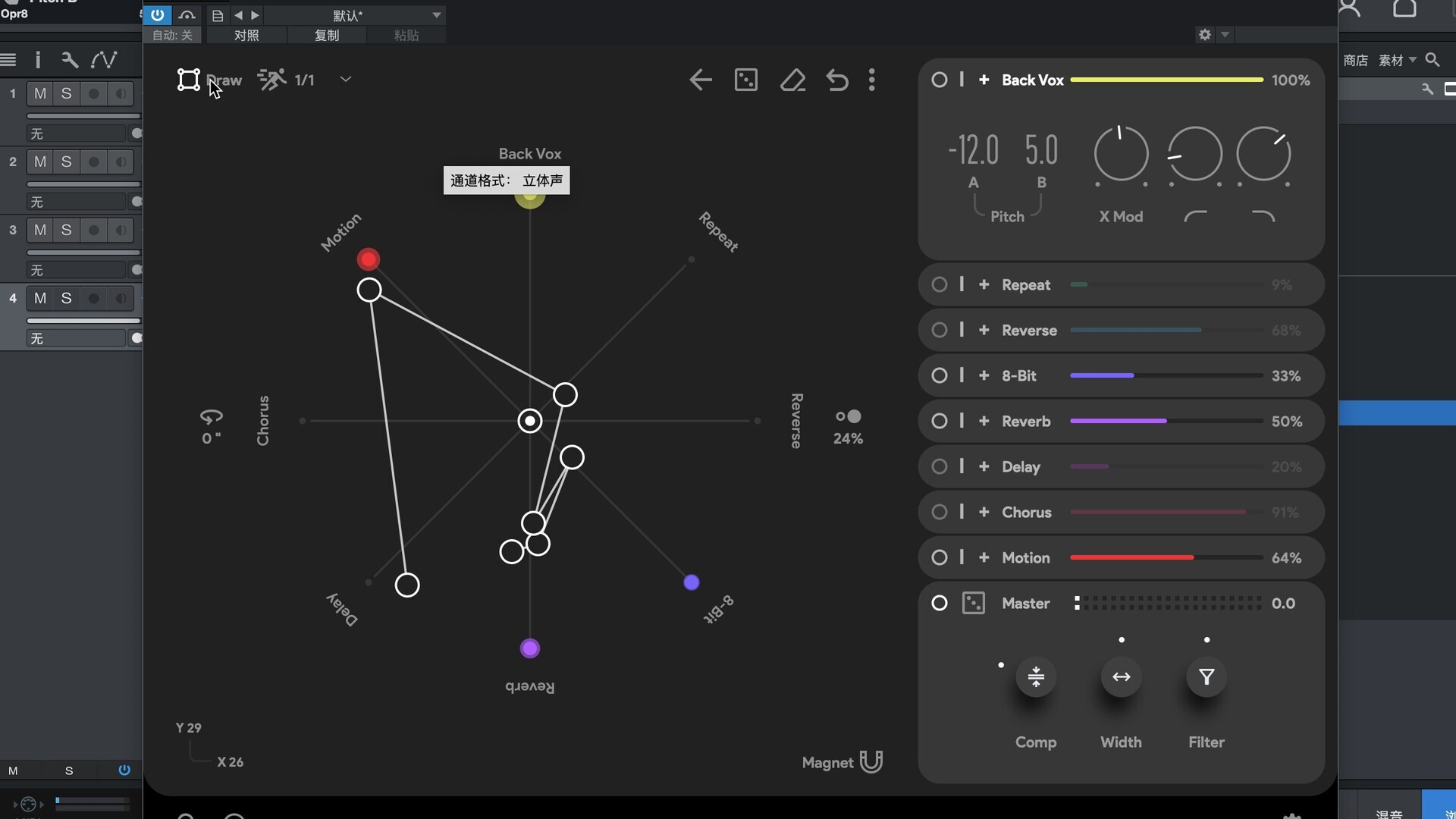Toggle the Back Vox enable circle
1456x819 pixels.
coord(940,80)
